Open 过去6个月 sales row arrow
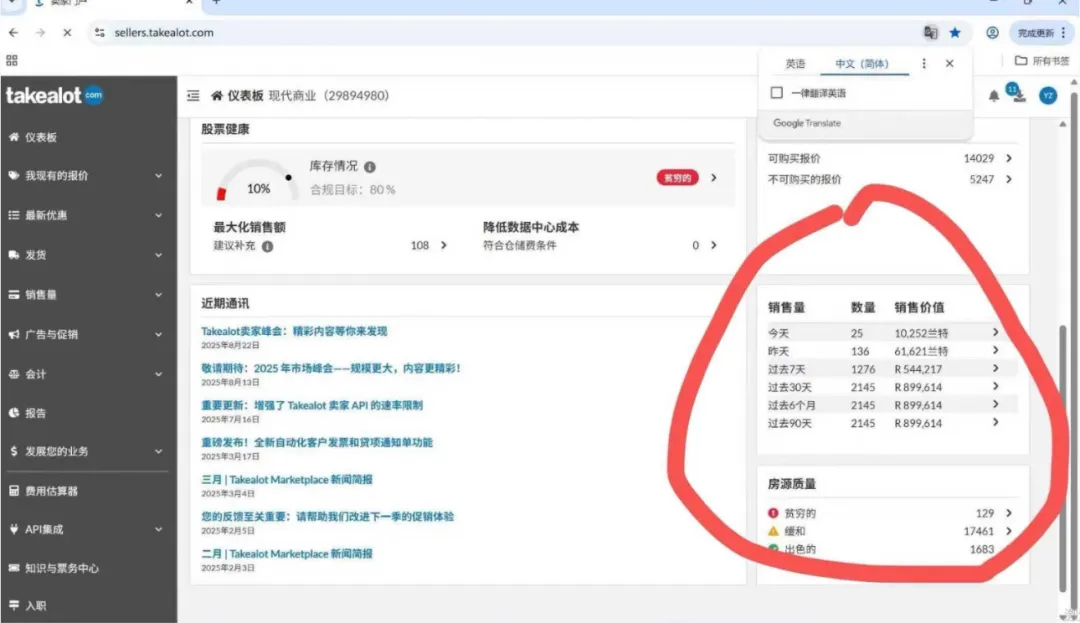Image resolution: width=1080 pixels, height=623 pixels. 995,404
